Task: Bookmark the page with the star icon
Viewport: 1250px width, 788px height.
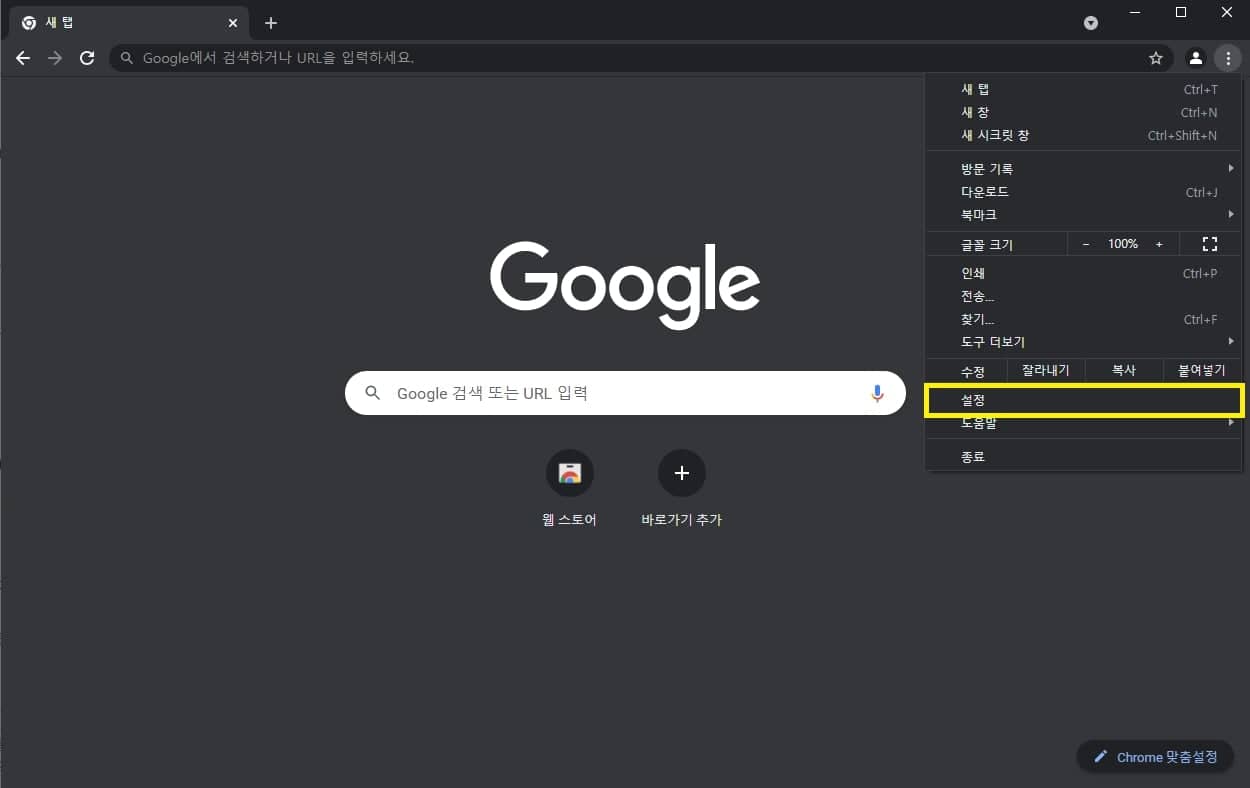Action: point(1156,58)
